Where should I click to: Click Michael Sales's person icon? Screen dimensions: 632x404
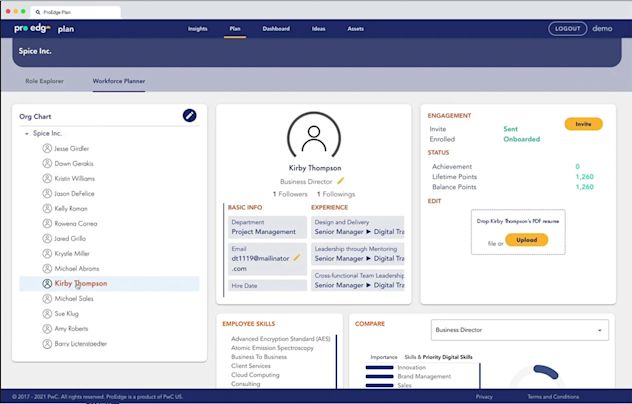point(47,298)
